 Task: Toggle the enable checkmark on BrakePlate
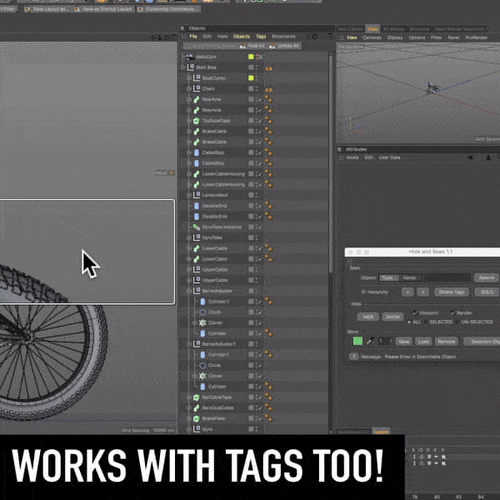coord(260,419)
